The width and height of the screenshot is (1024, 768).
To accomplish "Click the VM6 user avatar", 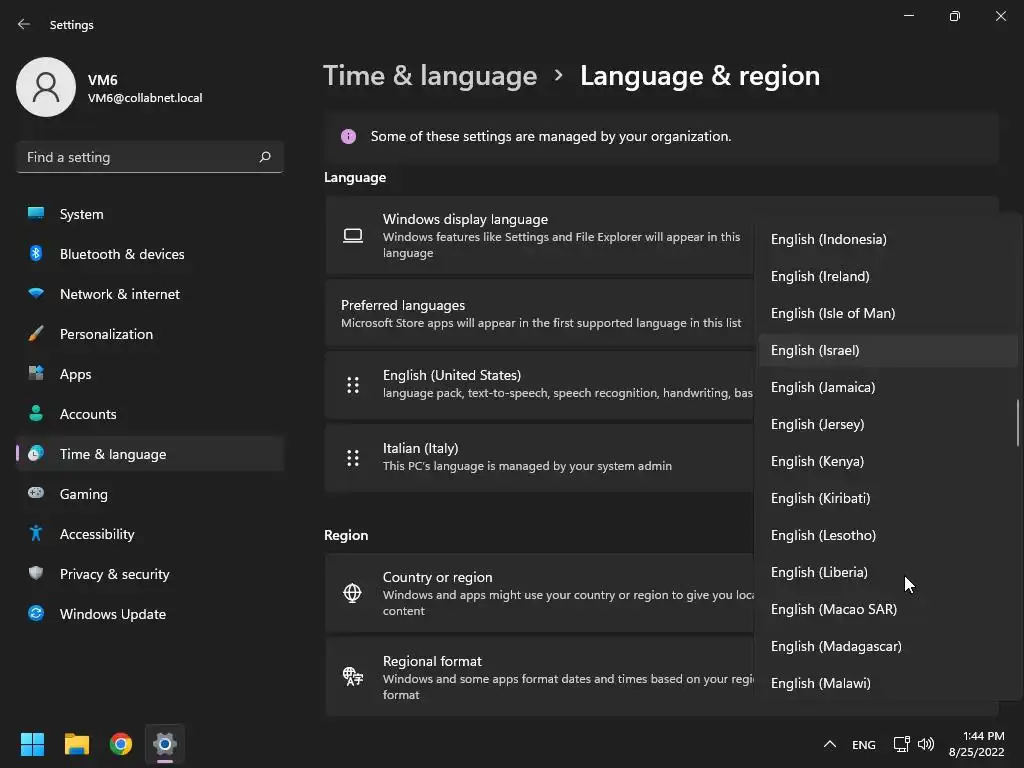I will (46, 87).
